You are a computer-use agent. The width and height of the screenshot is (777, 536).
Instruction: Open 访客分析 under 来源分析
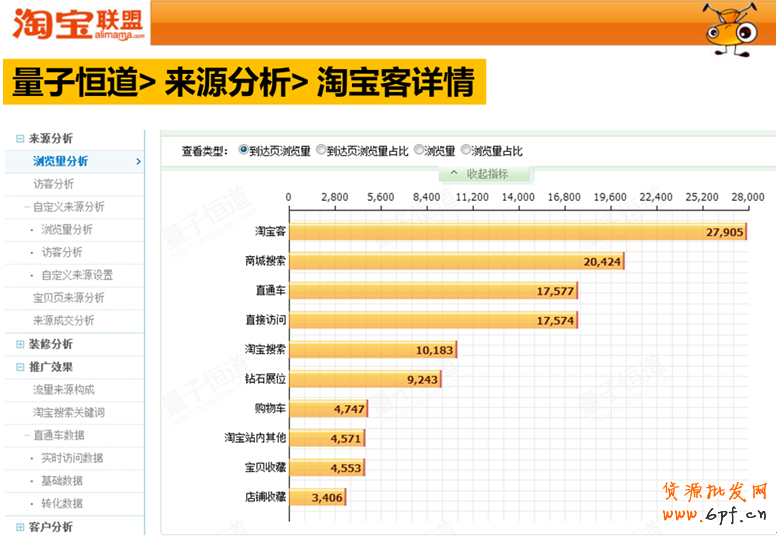[x=53, y=184]
